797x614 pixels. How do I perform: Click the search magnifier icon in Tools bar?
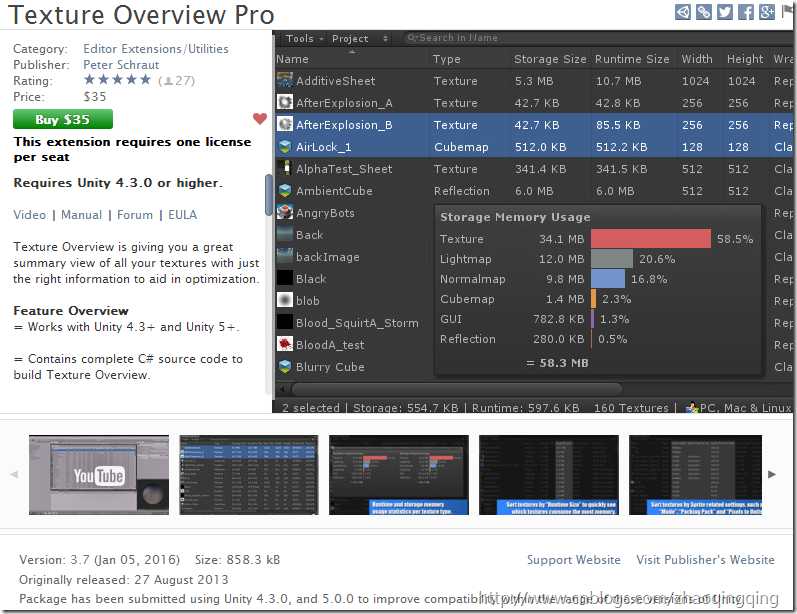412,38
